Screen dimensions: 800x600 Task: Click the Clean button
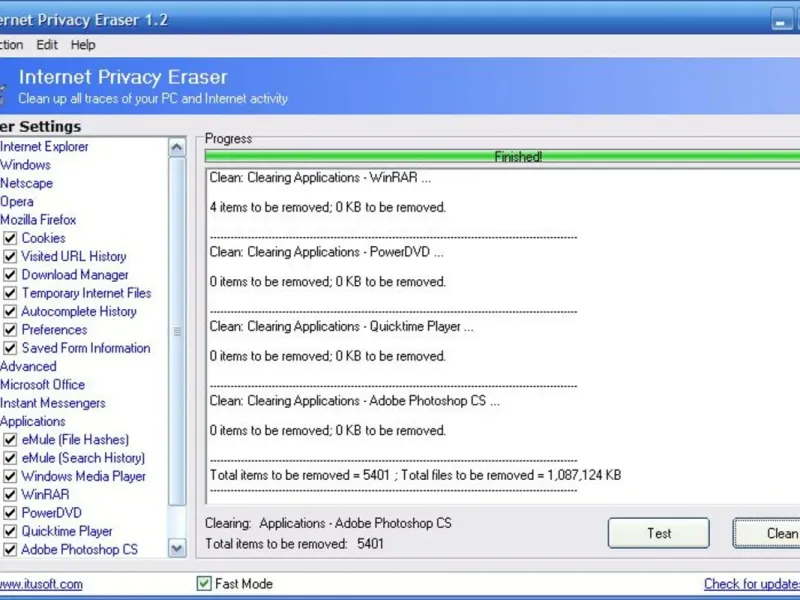pyautogui.click(x=767, y=533)
